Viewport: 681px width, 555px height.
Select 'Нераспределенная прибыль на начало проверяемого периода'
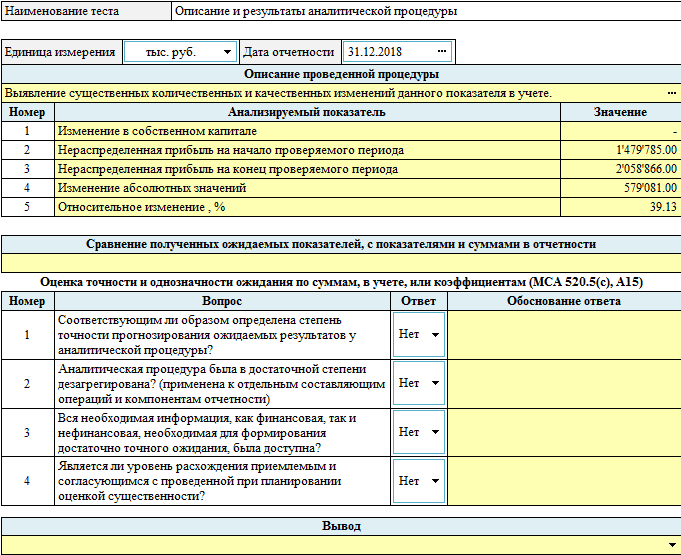point(307,150)
